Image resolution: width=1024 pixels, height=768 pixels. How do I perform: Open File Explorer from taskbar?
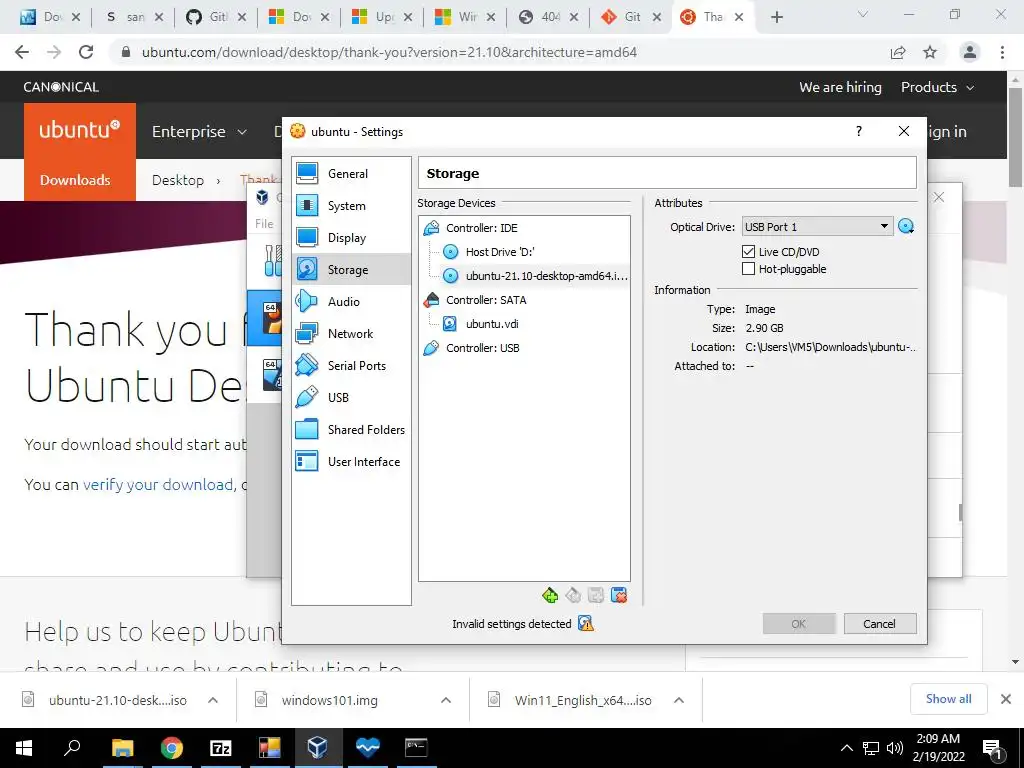tap(122, 748)
